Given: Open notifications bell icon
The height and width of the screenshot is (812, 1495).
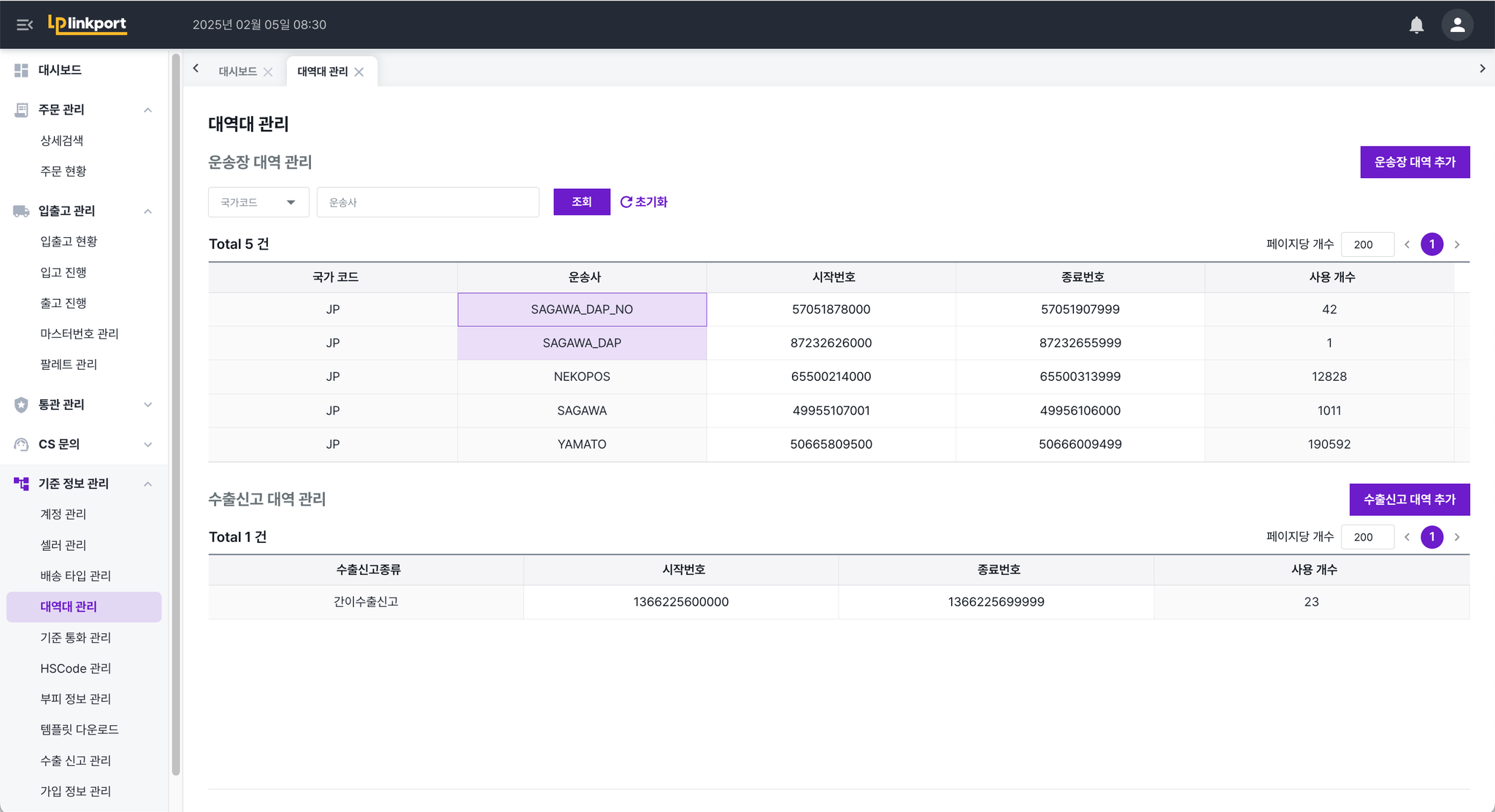Looking at the screenshot, I should pos(1416,25).
